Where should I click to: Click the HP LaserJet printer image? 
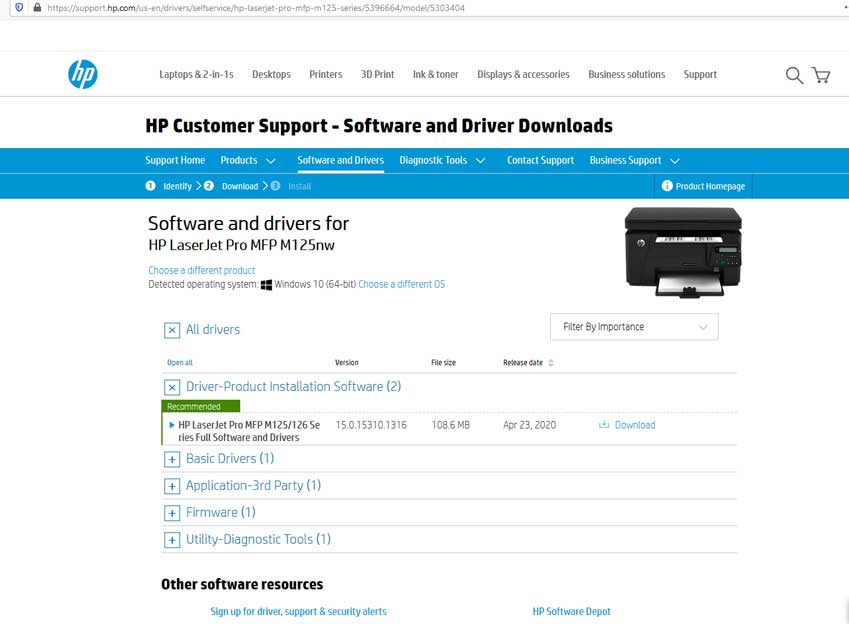(683, 252)
